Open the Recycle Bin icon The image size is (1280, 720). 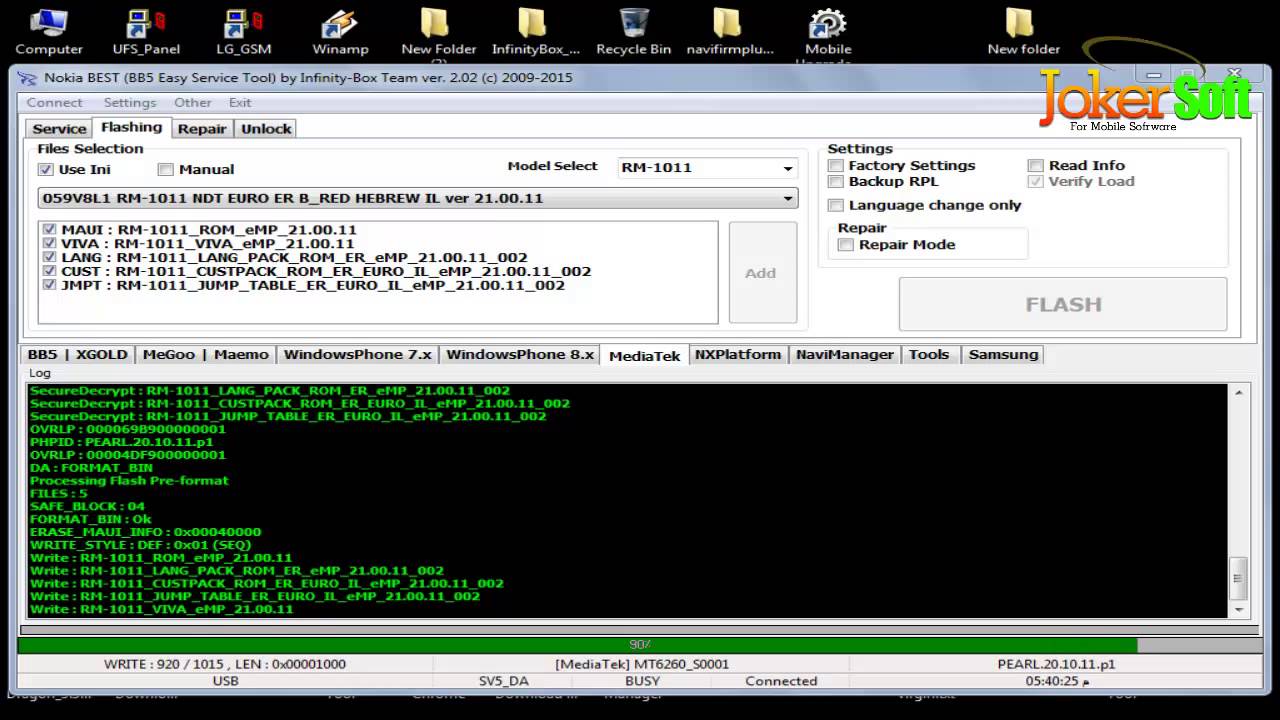click(x=633, y=32)
